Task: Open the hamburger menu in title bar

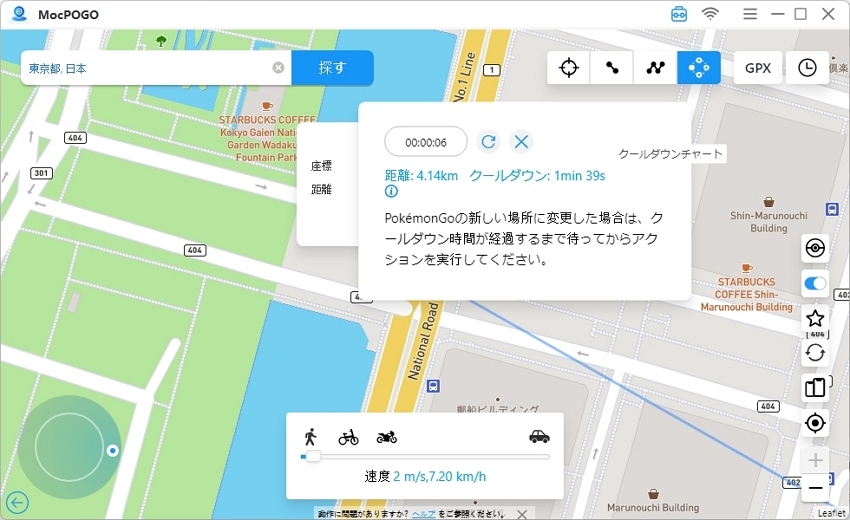Action: point(750,14)
